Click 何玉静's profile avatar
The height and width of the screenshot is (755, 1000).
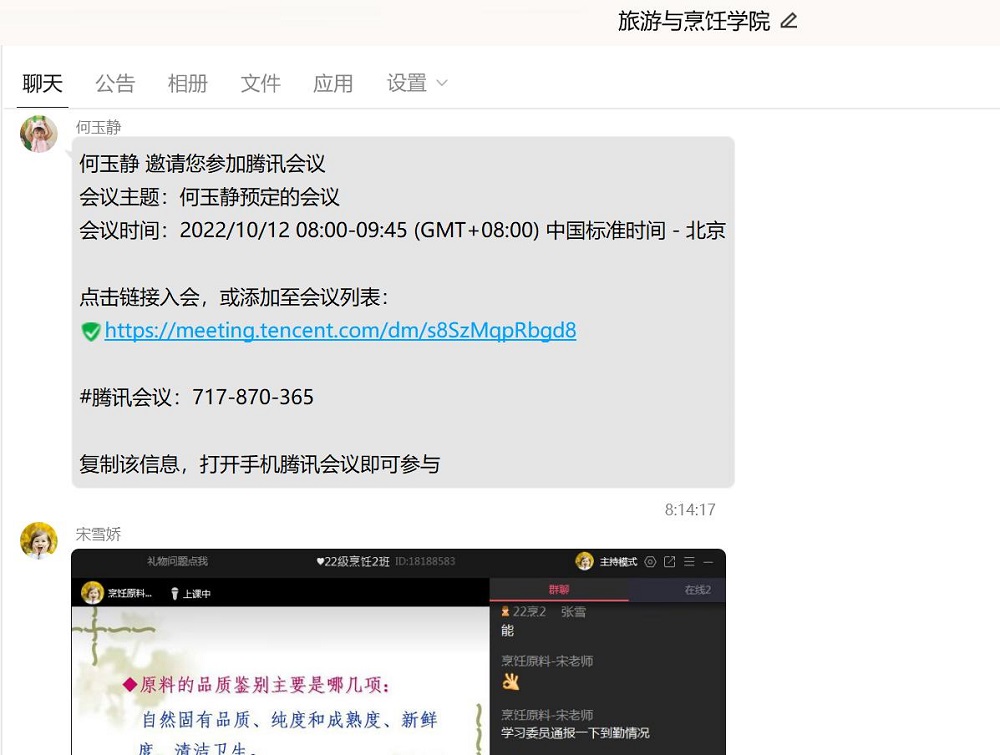pos(39,134)
